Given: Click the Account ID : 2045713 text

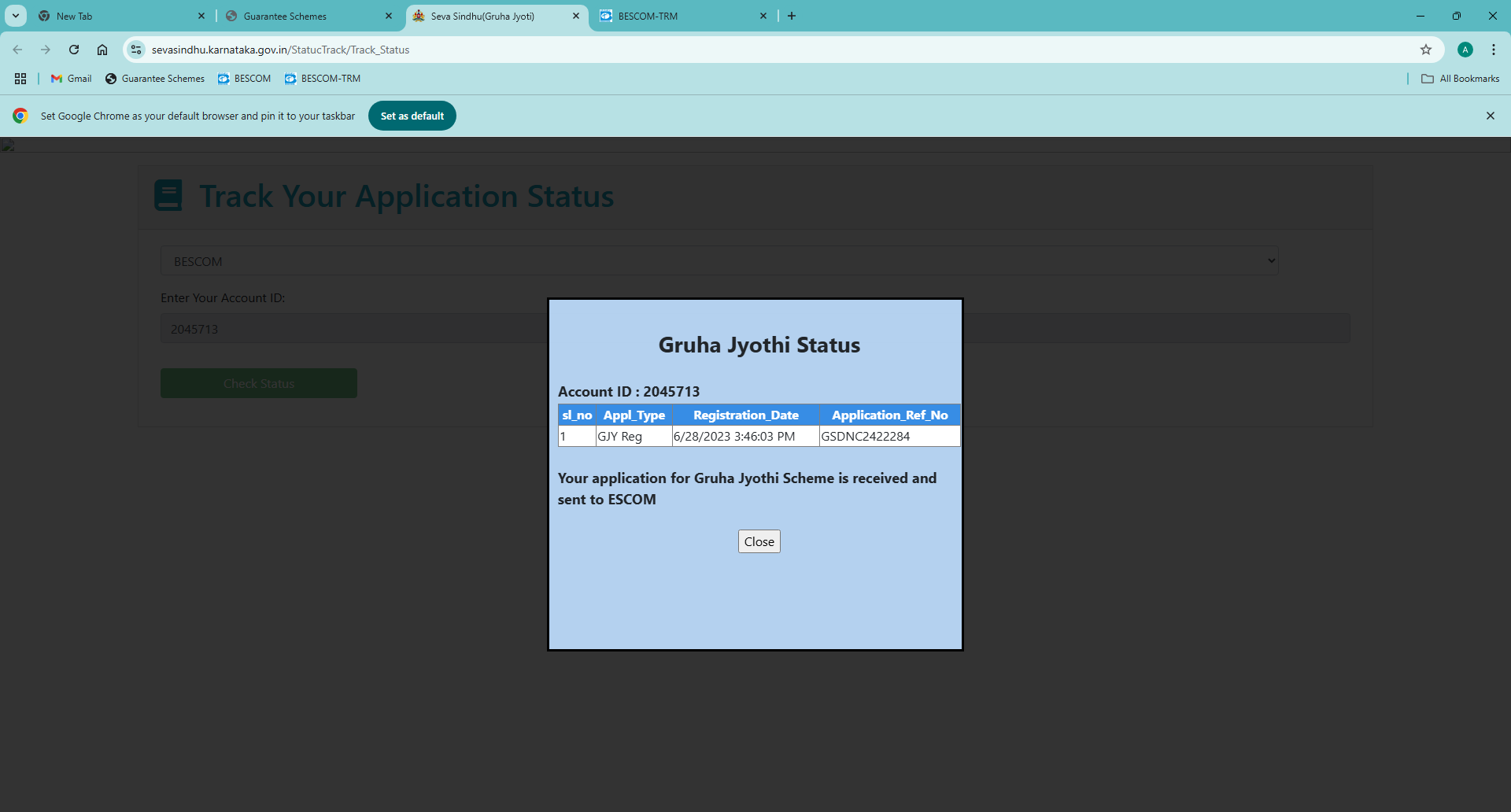Looking at the screenshot, I should pos(629,392).
